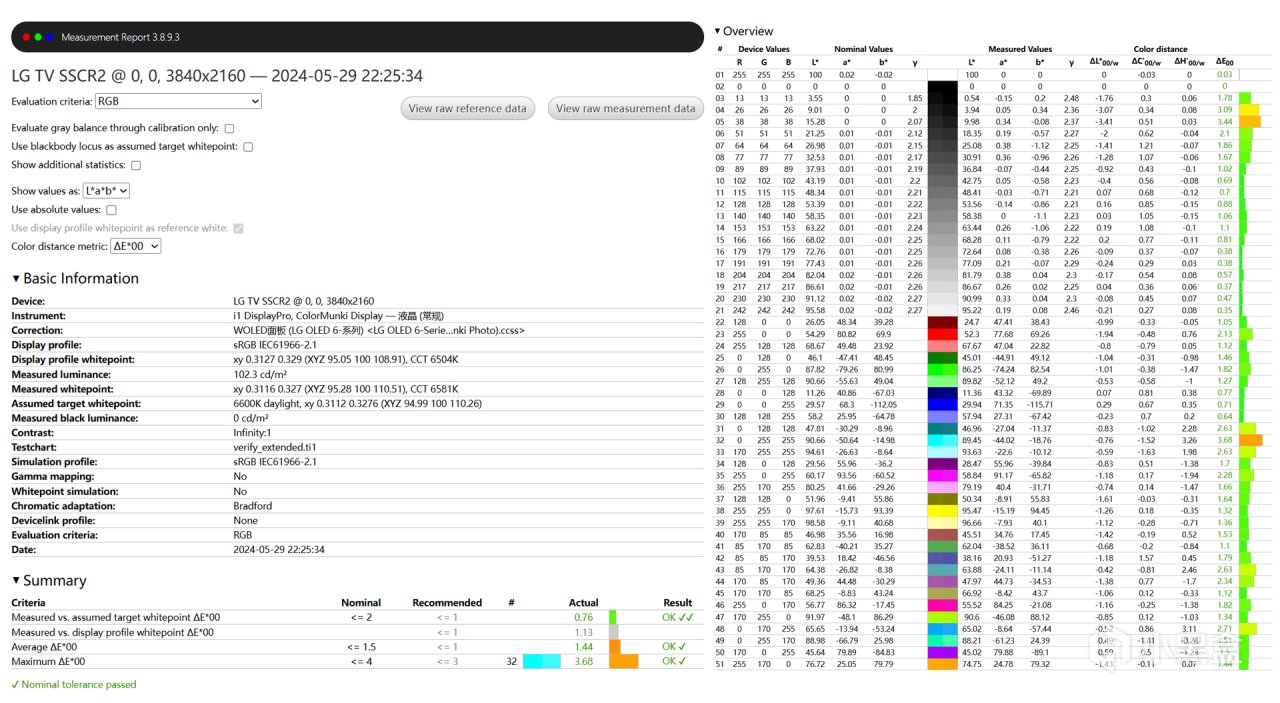
Task: Select the blue color swatch in row 29
Action: click(944, 403)
